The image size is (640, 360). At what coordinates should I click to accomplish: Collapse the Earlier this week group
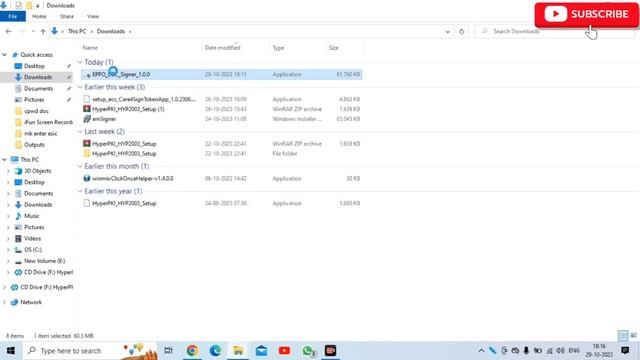[x=80, y=87]
